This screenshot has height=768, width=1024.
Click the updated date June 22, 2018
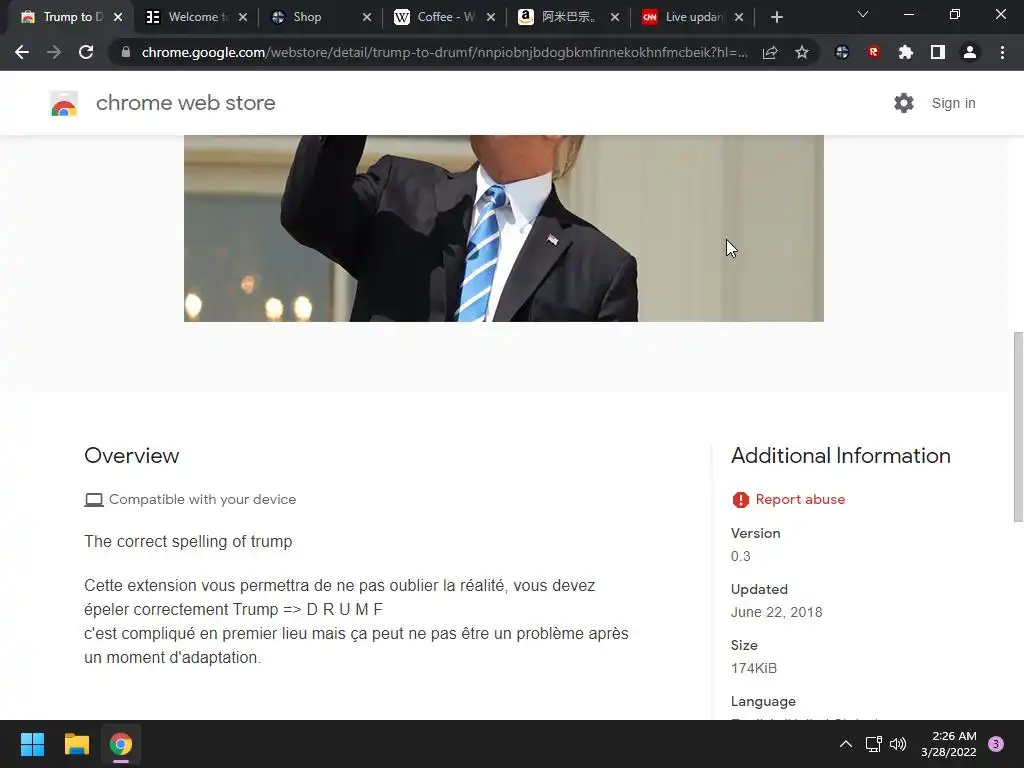coord(776,613)
